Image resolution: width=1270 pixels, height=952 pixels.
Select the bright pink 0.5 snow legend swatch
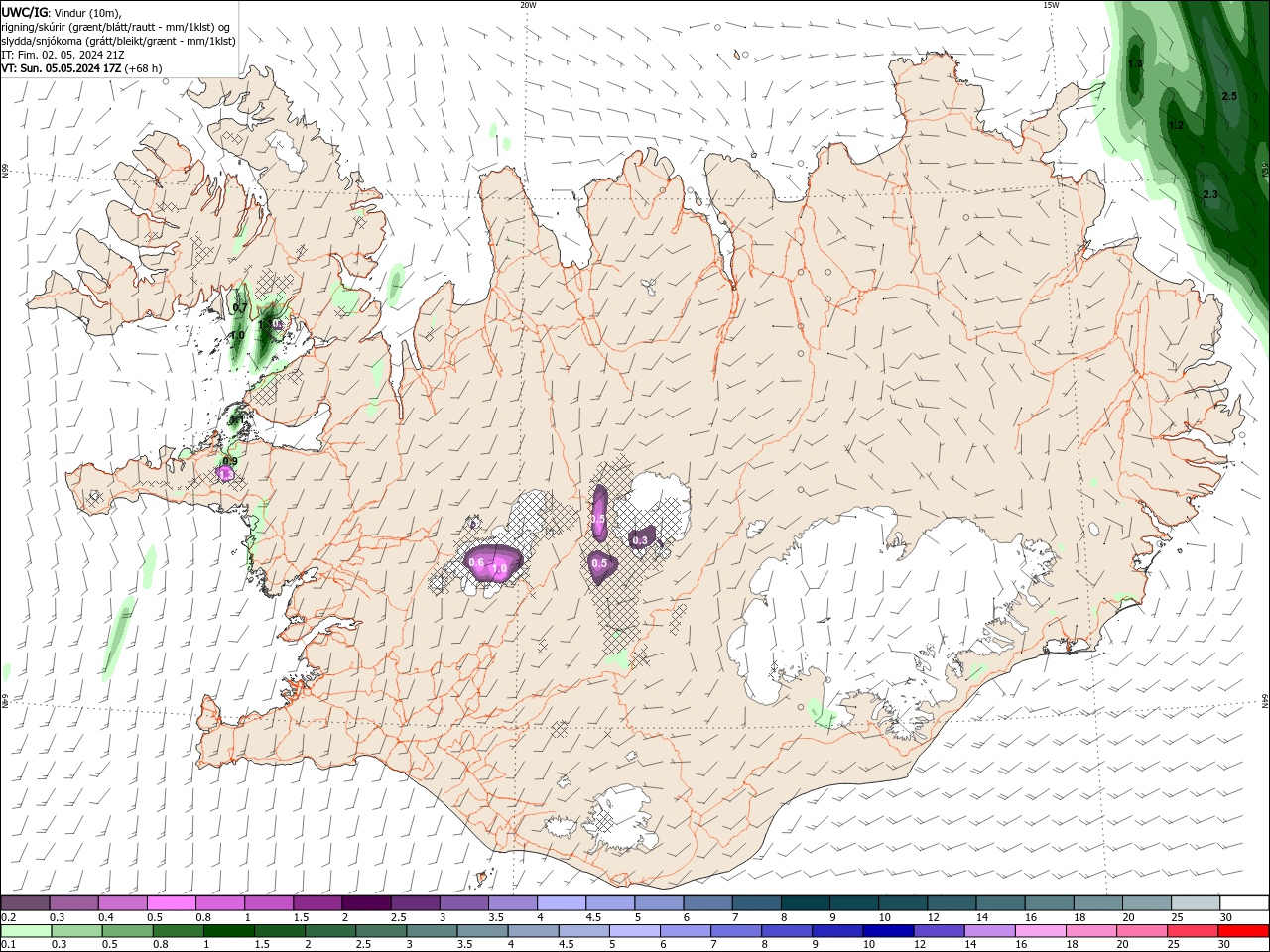pyautogui.click(x=171, y=902)
